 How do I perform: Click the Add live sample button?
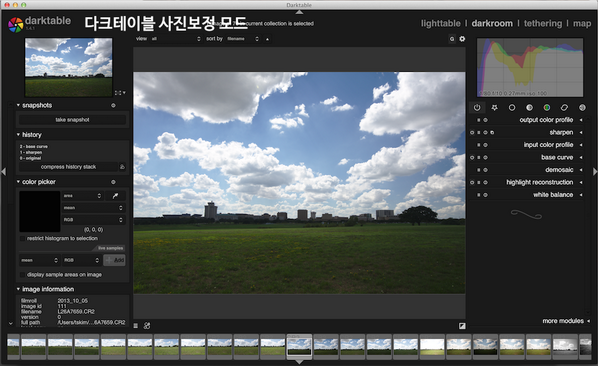(114, 260)
